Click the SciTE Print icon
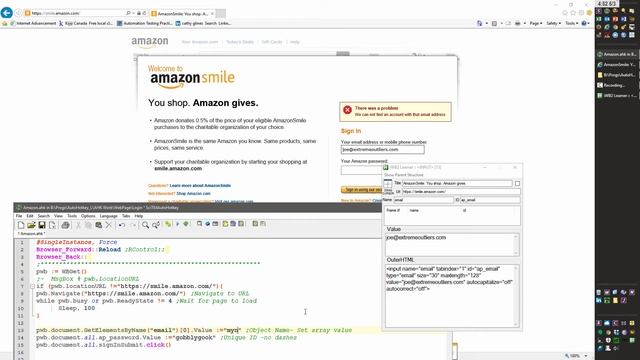The height and width of the screenshot is (360, 640). click(65, 225)
